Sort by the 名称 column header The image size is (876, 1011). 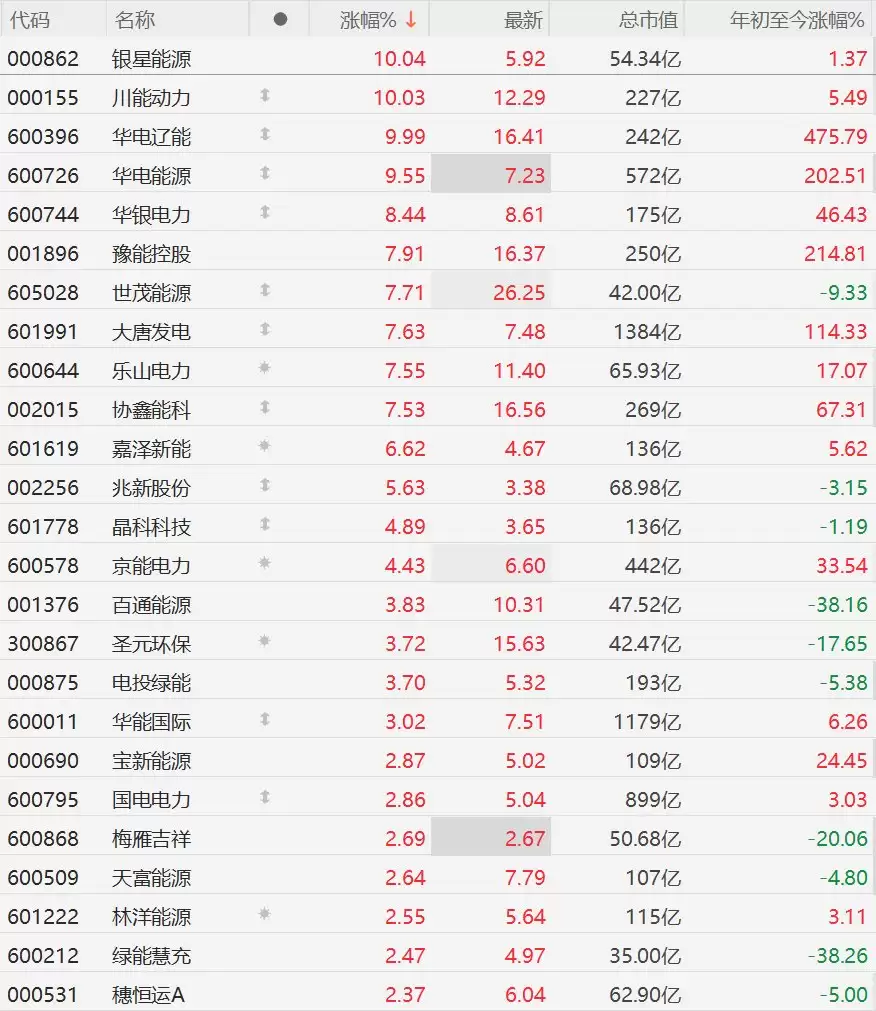[x=135, y=20]
